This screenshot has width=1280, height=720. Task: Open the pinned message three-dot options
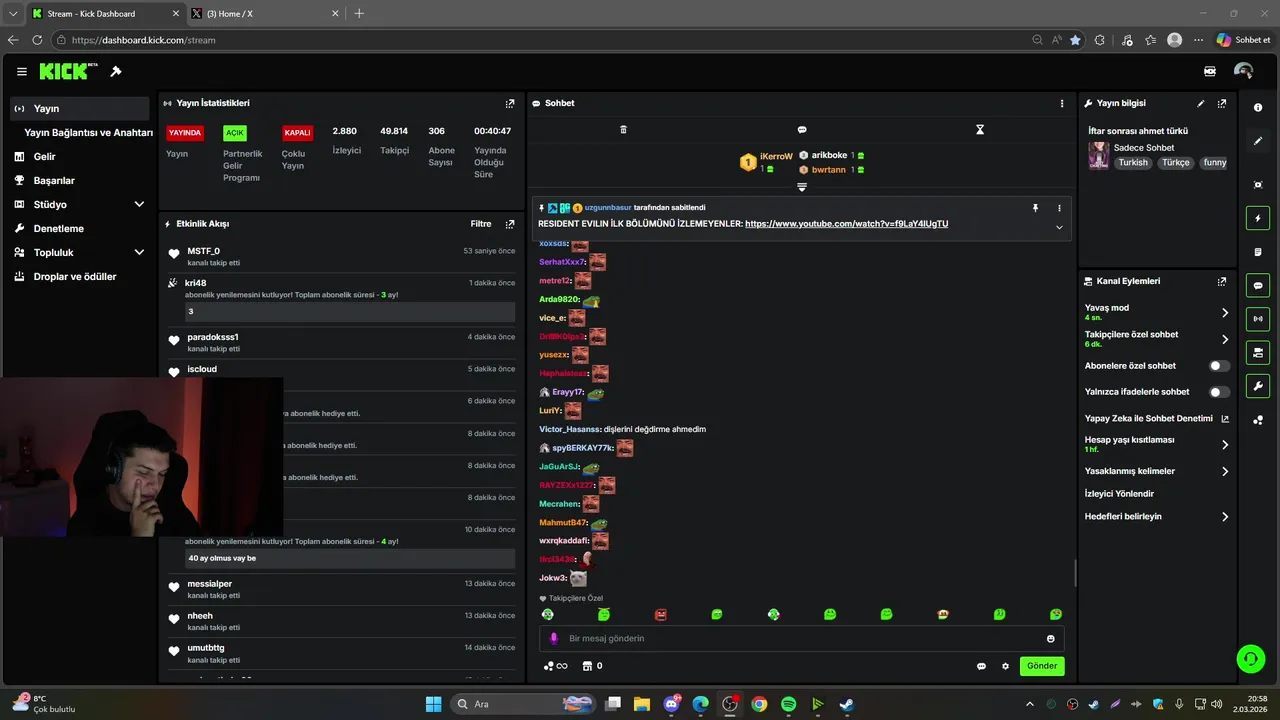1059,208
